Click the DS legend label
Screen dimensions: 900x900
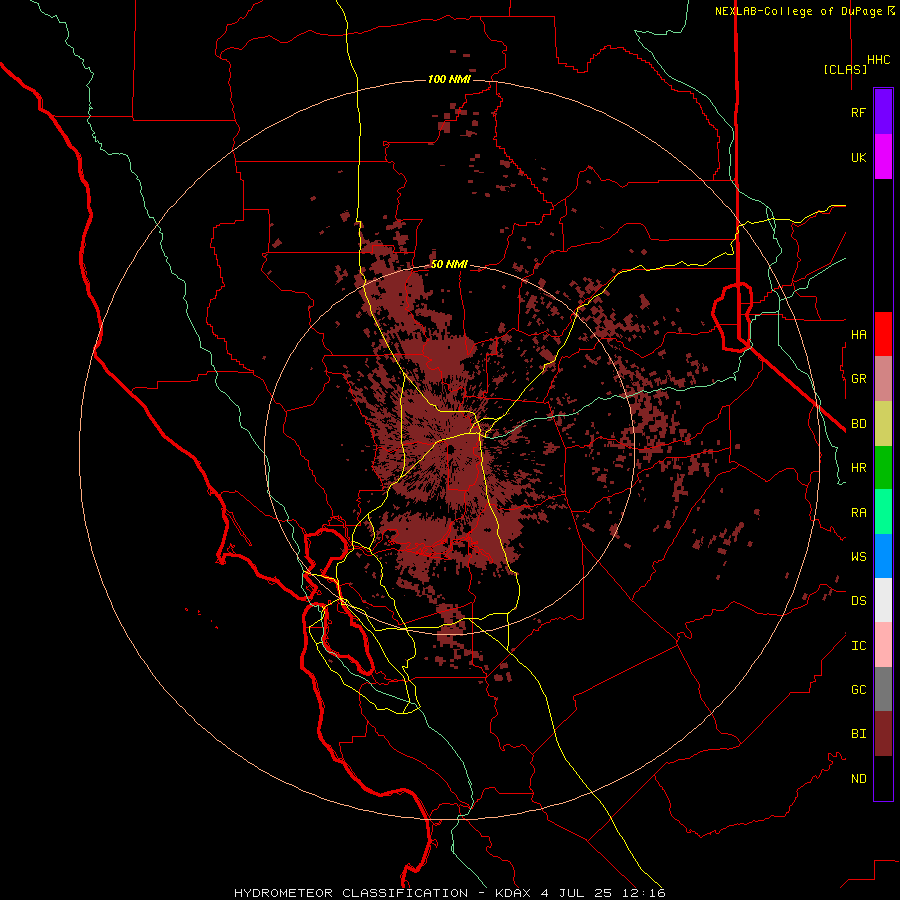click(858, 601)
